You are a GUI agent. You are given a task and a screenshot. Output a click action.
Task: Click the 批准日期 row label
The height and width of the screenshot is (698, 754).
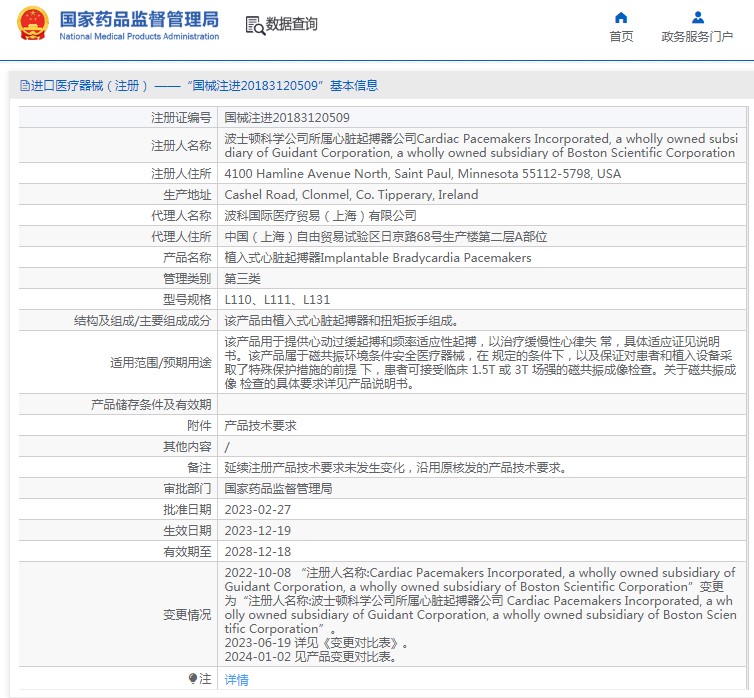click(187, 510)
